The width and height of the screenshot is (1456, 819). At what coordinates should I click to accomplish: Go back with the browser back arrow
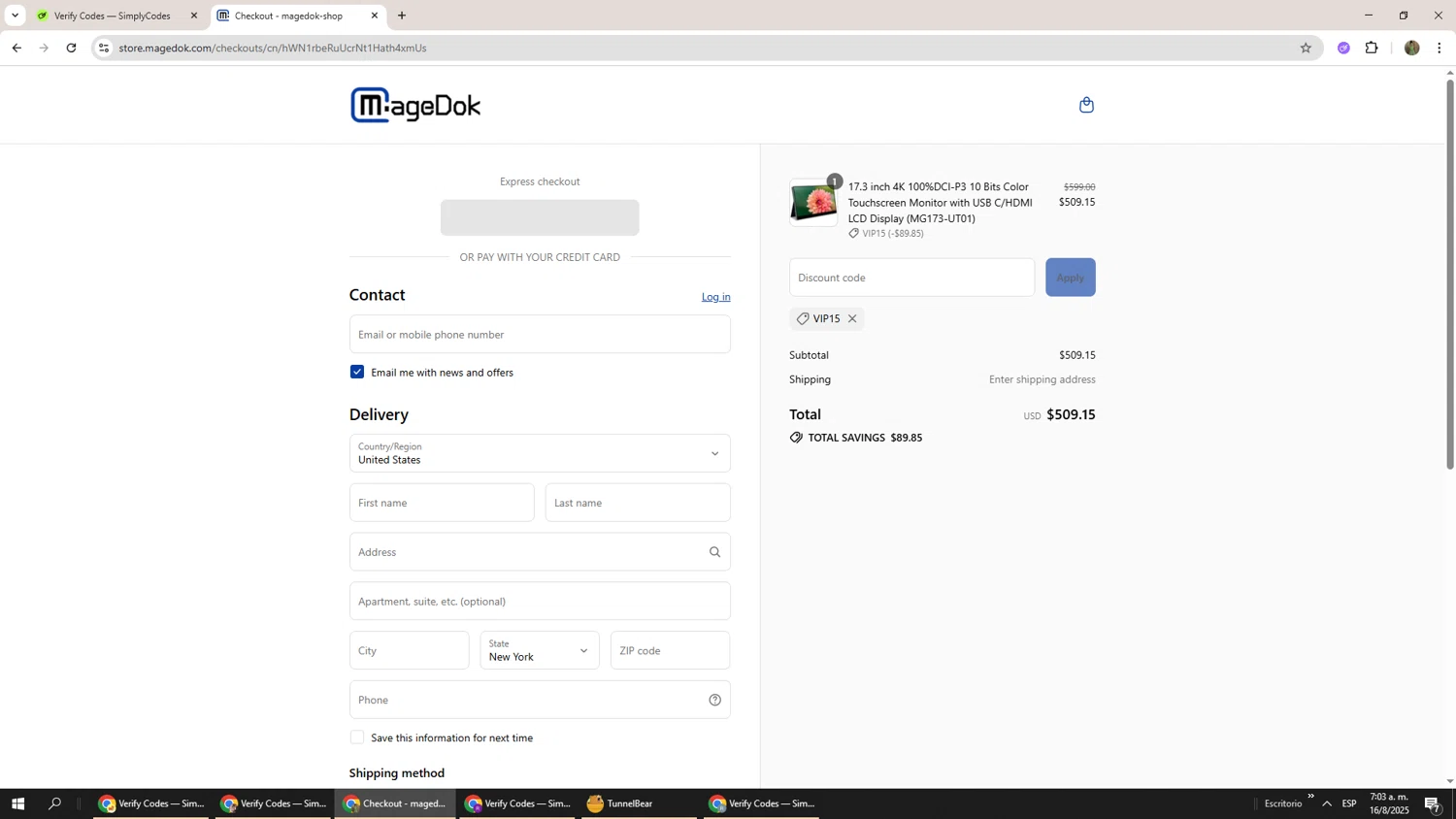[x=17, y=48]
